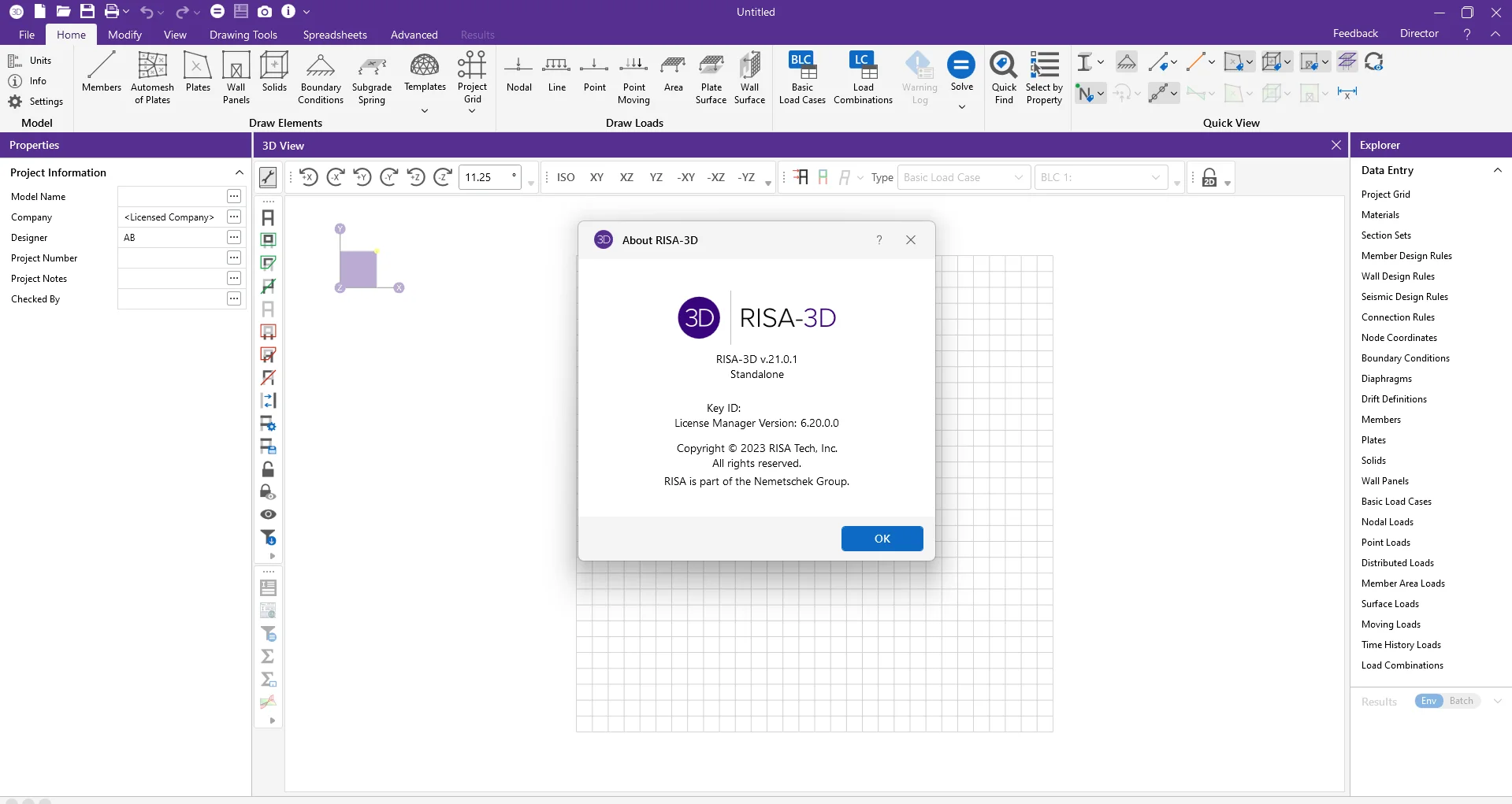The width and height of the screenshot is (1512, 804).
Task: Collapse the Data Entry section
Action: tap(1497, 170)
